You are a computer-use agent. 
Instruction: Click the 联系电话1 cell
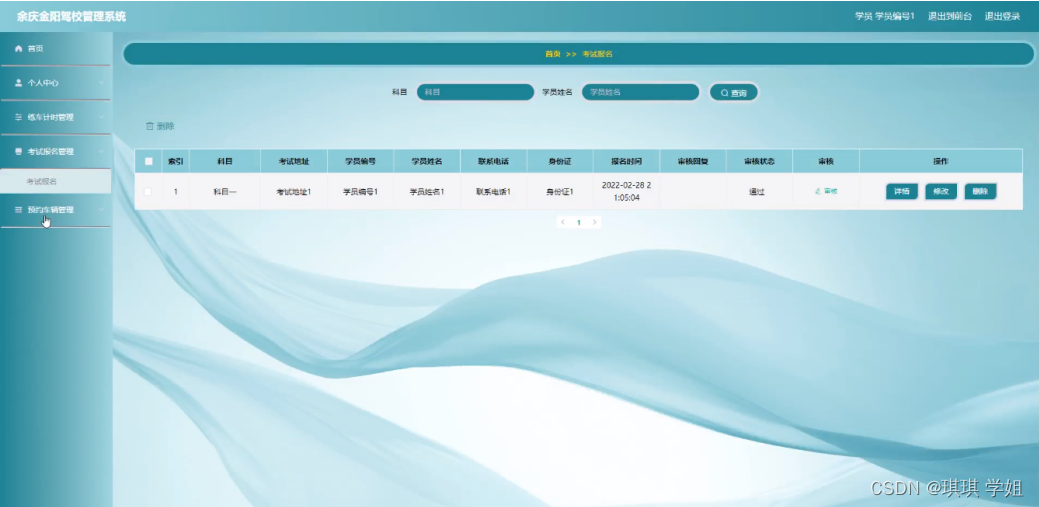(493, 192)
